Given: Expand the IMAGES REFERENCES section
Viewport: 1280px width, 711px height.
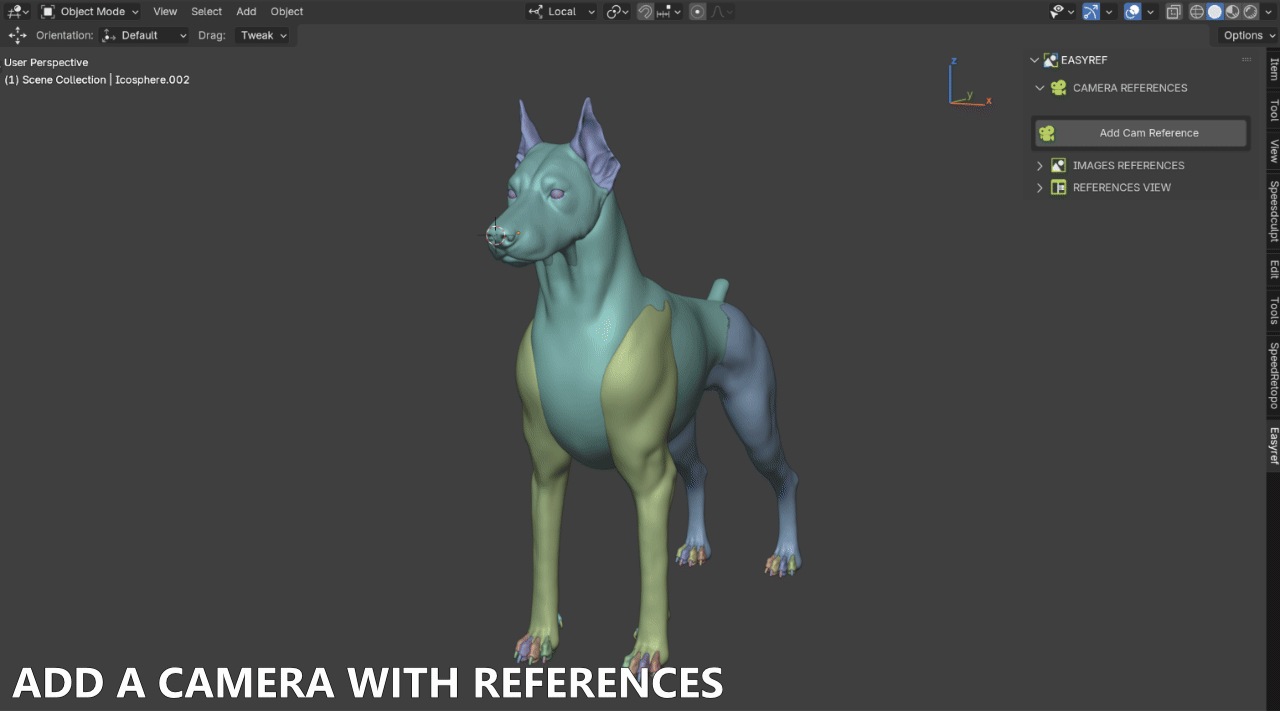Looking at the screenshot, I should [1040, 165].
